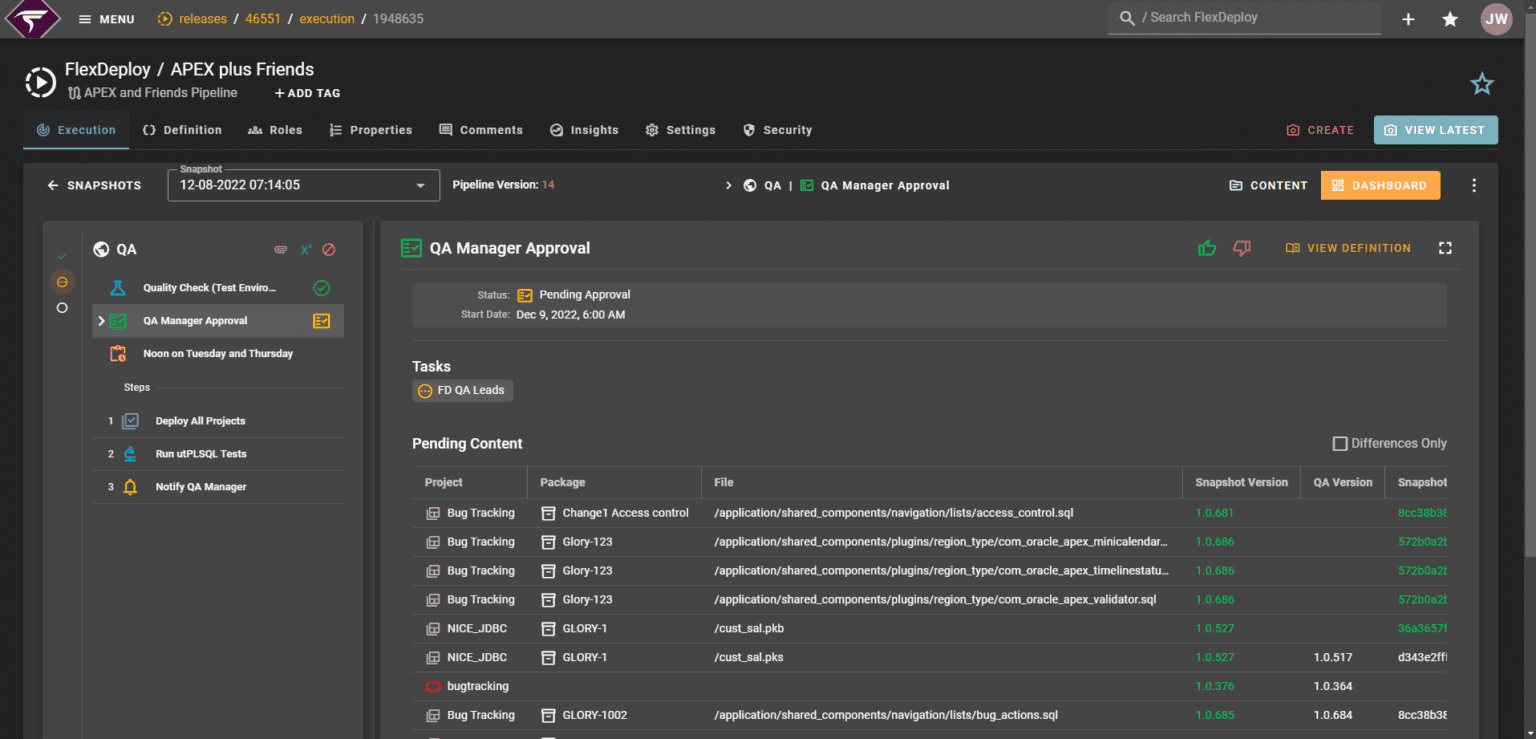Click the thumbs down rejection icon

pyautogui.click(x=1241, y=247)
